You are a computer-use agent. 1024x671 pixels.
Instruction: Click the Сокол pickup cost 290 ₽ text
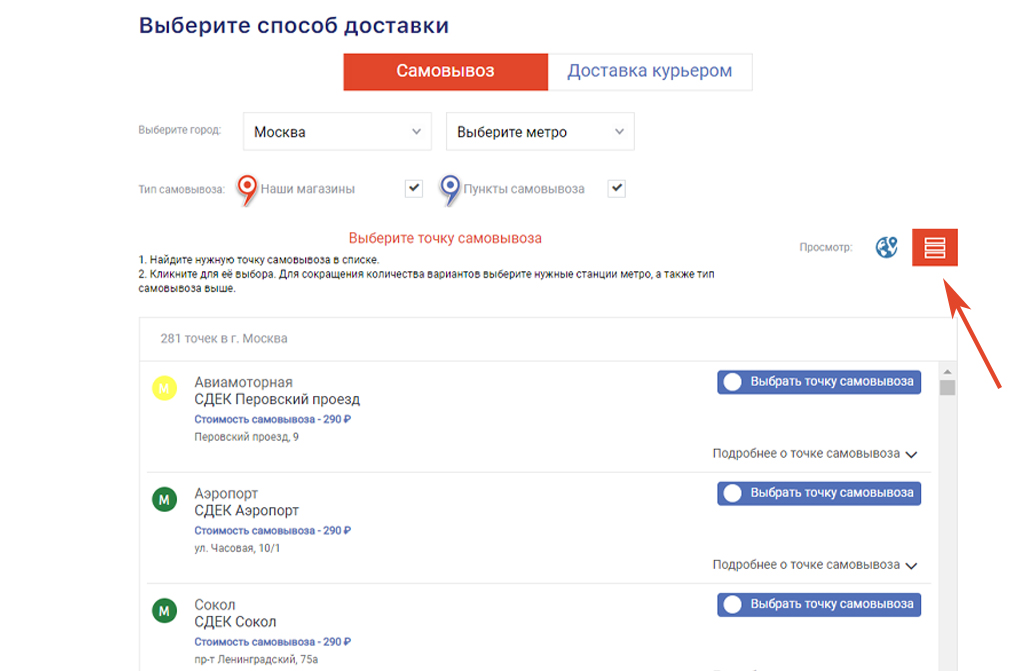(x=272, y=642)
